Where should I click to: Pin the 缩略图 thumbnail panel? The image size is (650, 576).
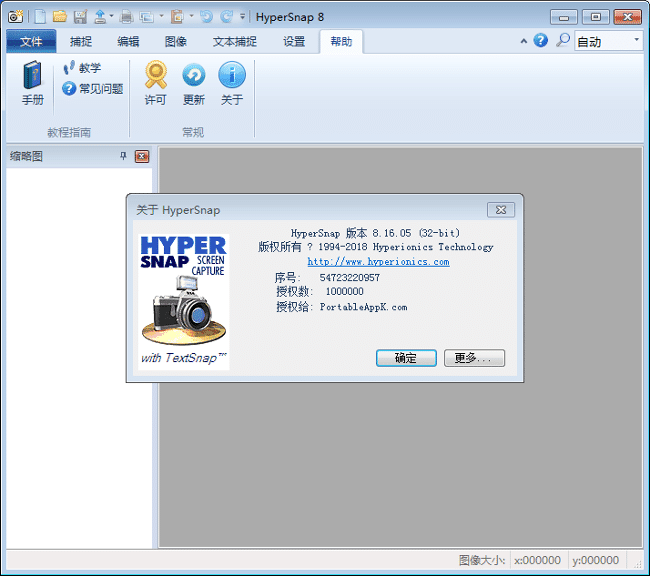(x=123, y=156)
